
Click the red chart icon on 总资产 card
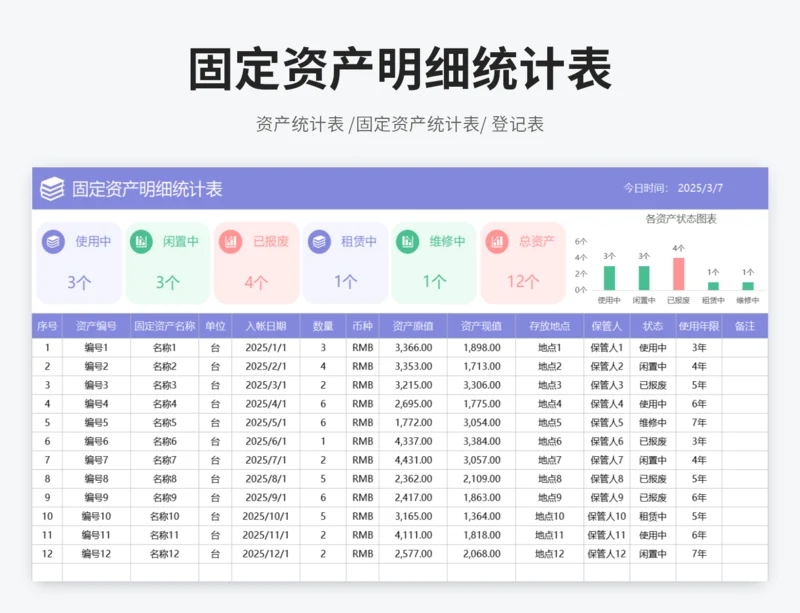(497, 241)
